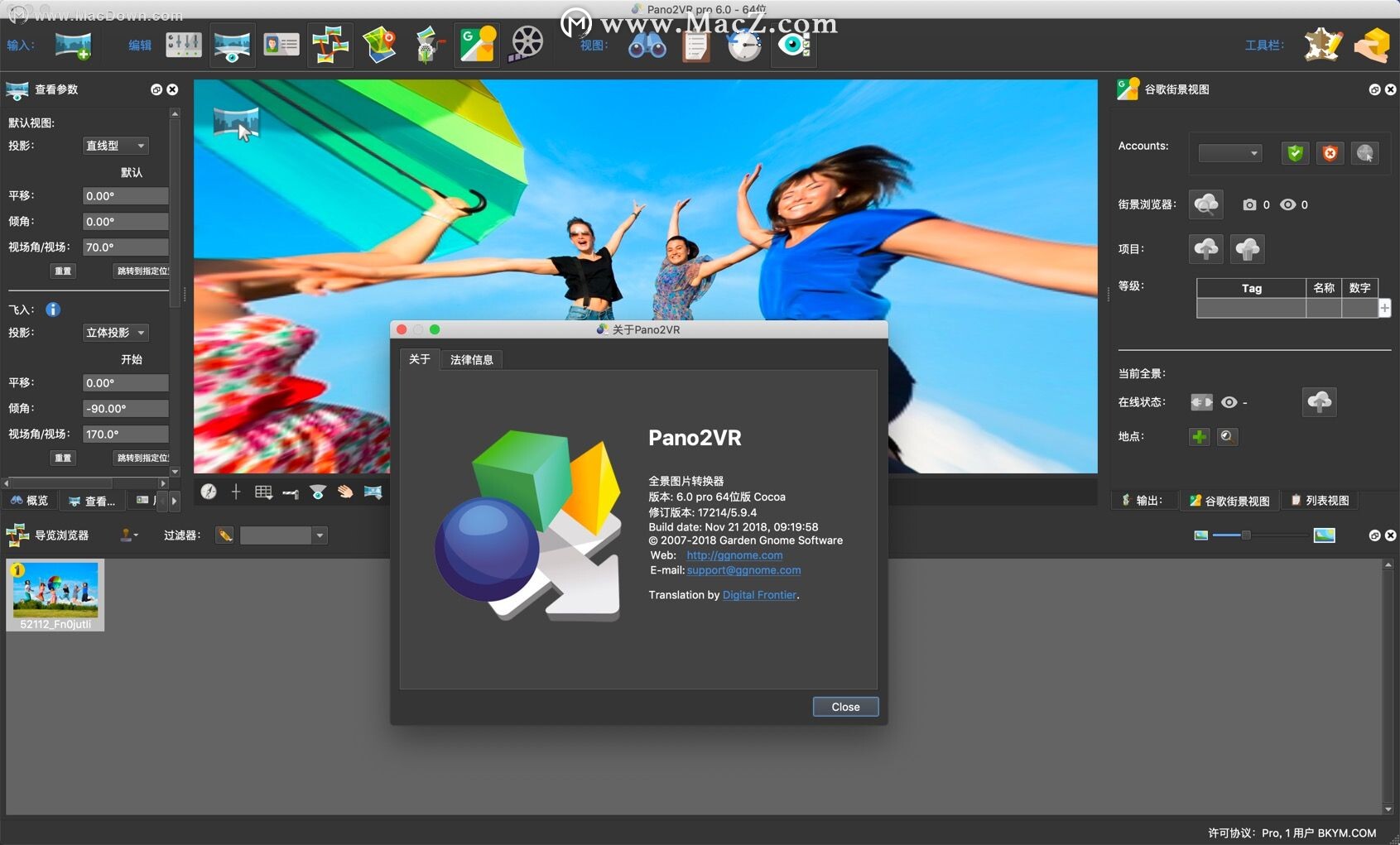
Task: Open the tour map pin icon
Action: coord(379,45)
